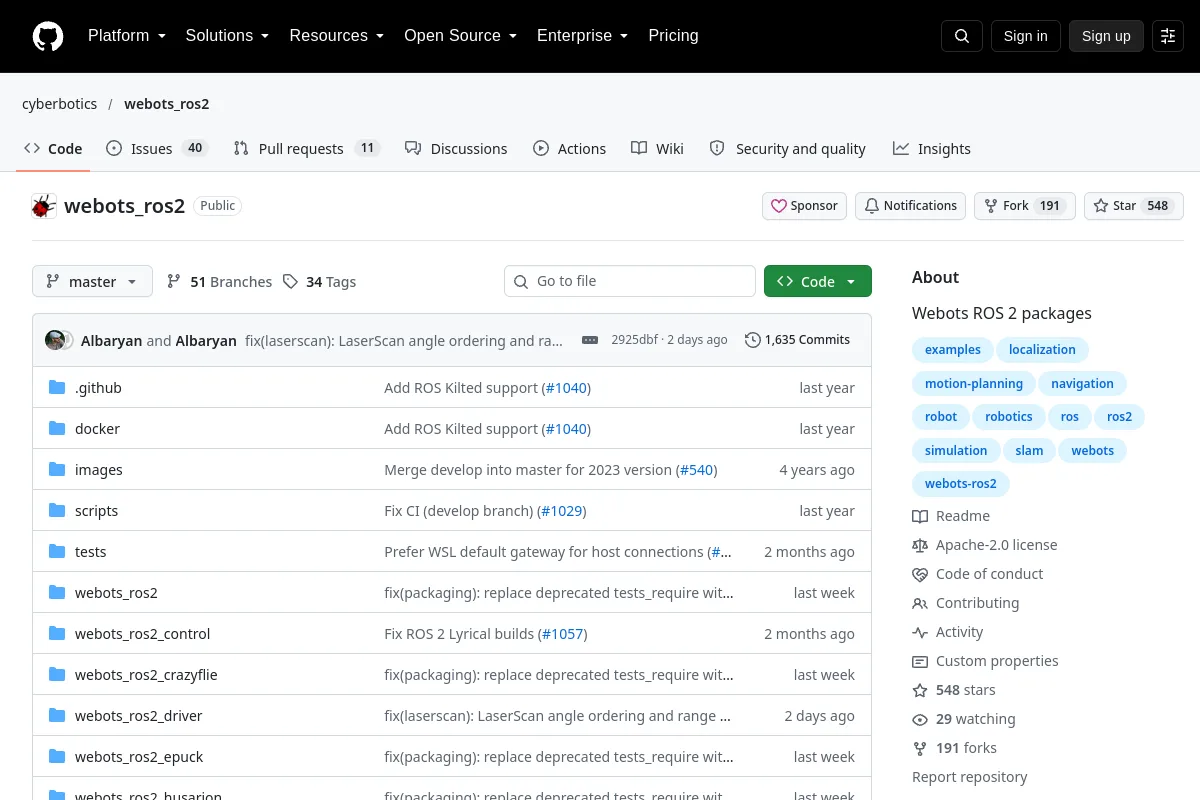Image resolution: width=1200 pixels, height=800 pixels.
Task: Switch to the Wiki tab
Action: 657,149
